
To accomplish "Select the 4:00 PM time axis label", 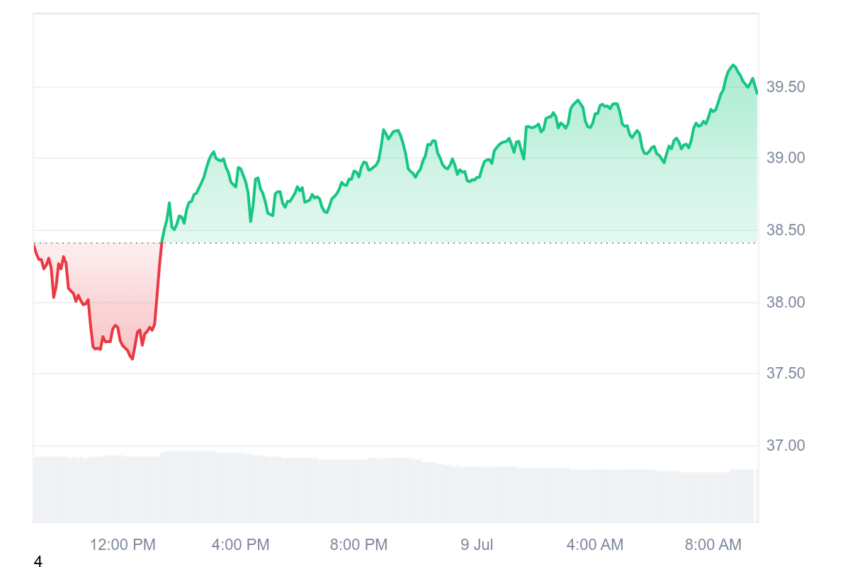I will point(241,545).
